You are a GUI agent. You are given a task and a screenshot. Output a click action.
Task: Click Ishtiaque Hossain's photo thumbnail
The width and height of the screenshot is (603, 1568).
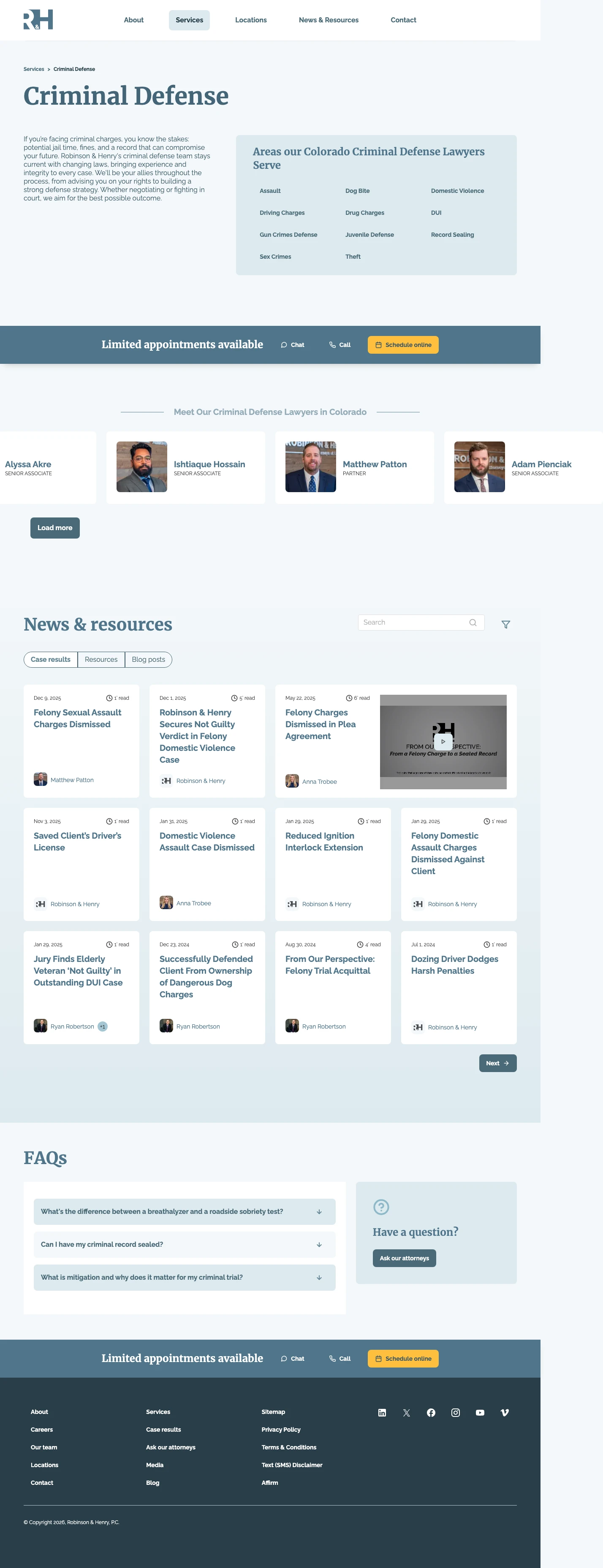[x=141, y=467]
